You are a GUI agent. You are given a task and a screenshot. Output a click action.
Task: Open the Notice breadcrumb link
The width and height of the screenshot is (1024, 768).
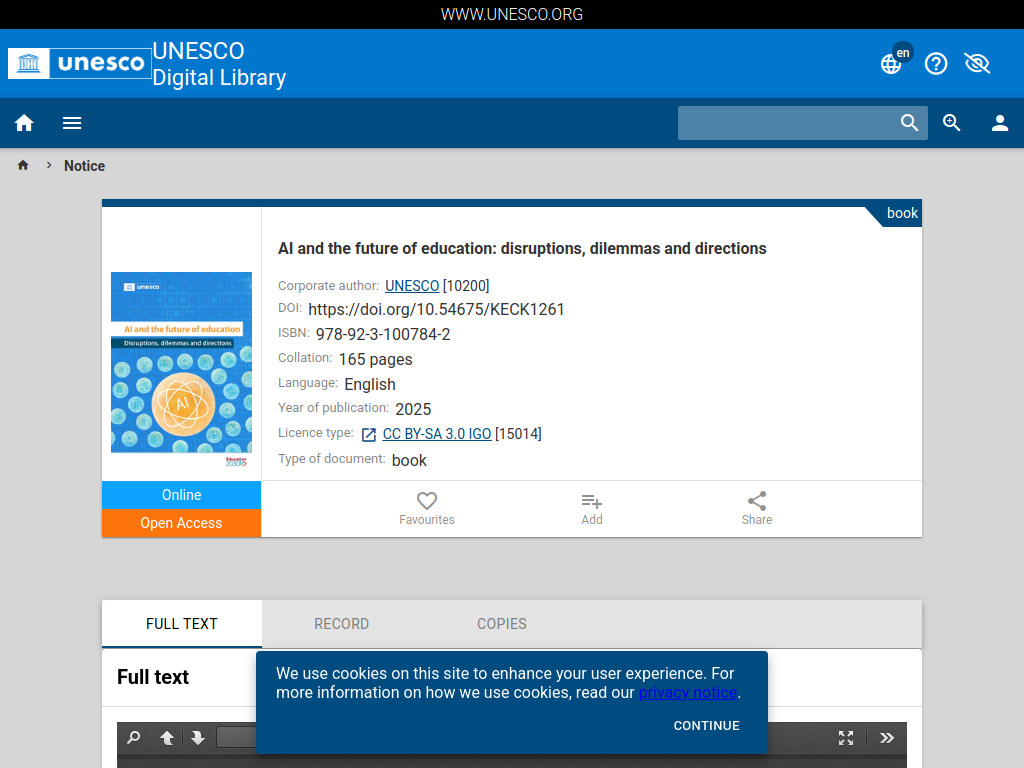[x=84, y=165]
